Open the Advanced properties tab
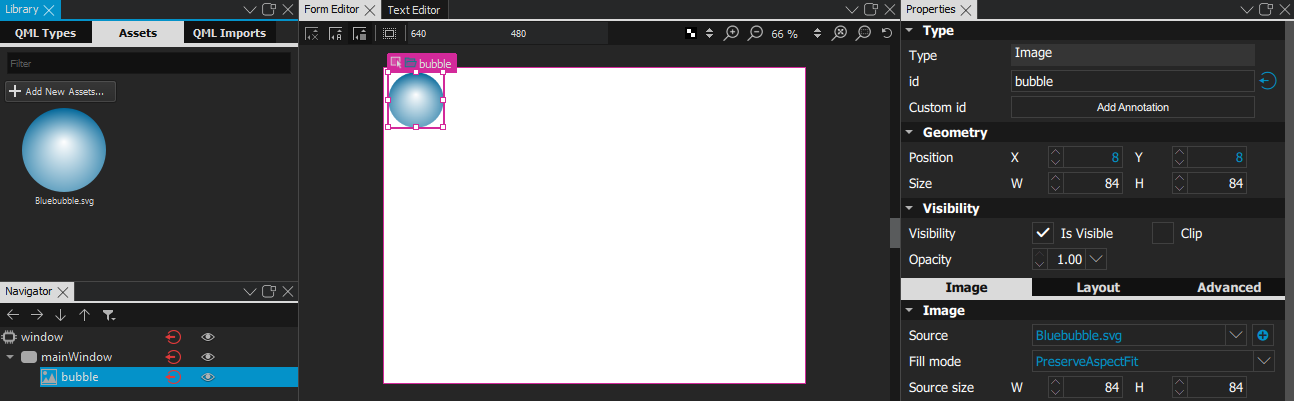 (x=1228, y=287)
